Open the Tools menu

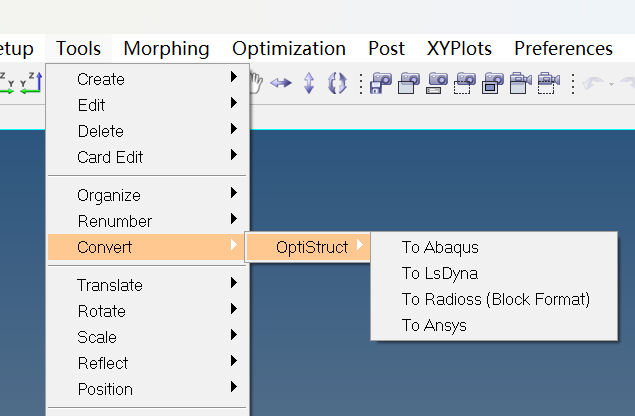[x=78, y=49]
